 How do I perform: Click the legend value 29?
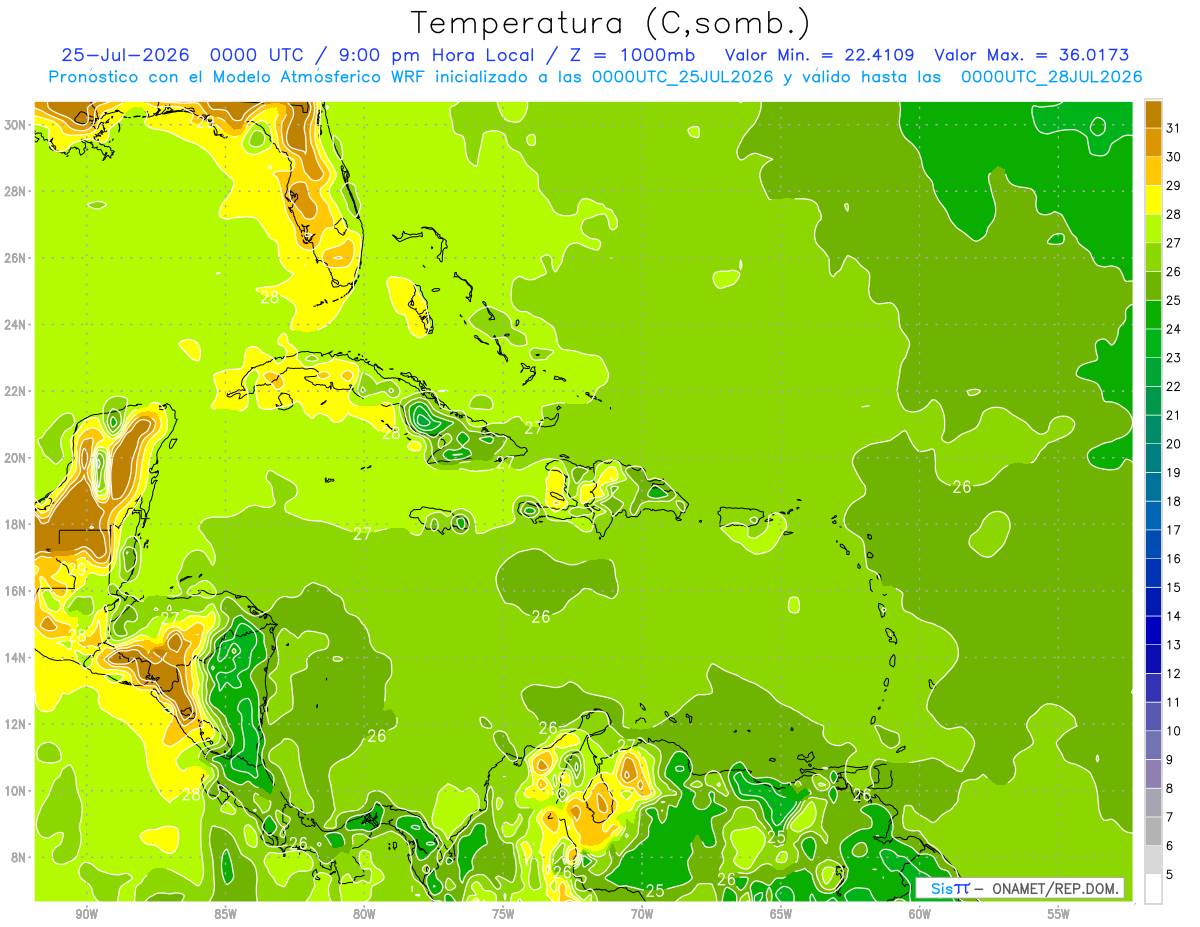click(x=1174, y=186)
